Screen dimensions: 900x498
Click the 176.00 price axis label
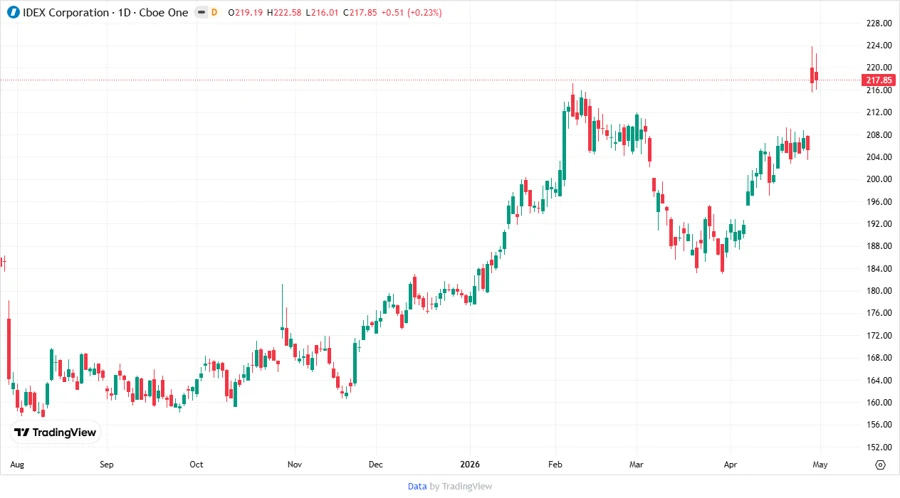[879, 313]
